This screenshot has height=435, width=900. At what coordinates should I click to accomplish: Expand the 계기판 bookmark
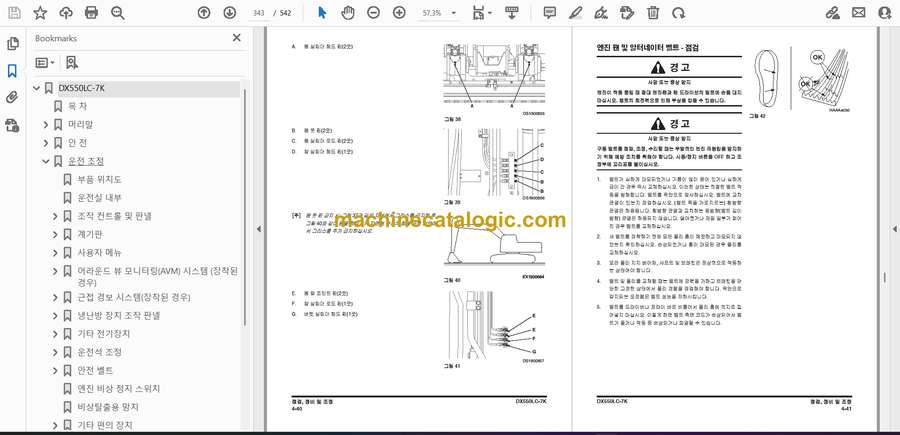[x=55, y=235]
